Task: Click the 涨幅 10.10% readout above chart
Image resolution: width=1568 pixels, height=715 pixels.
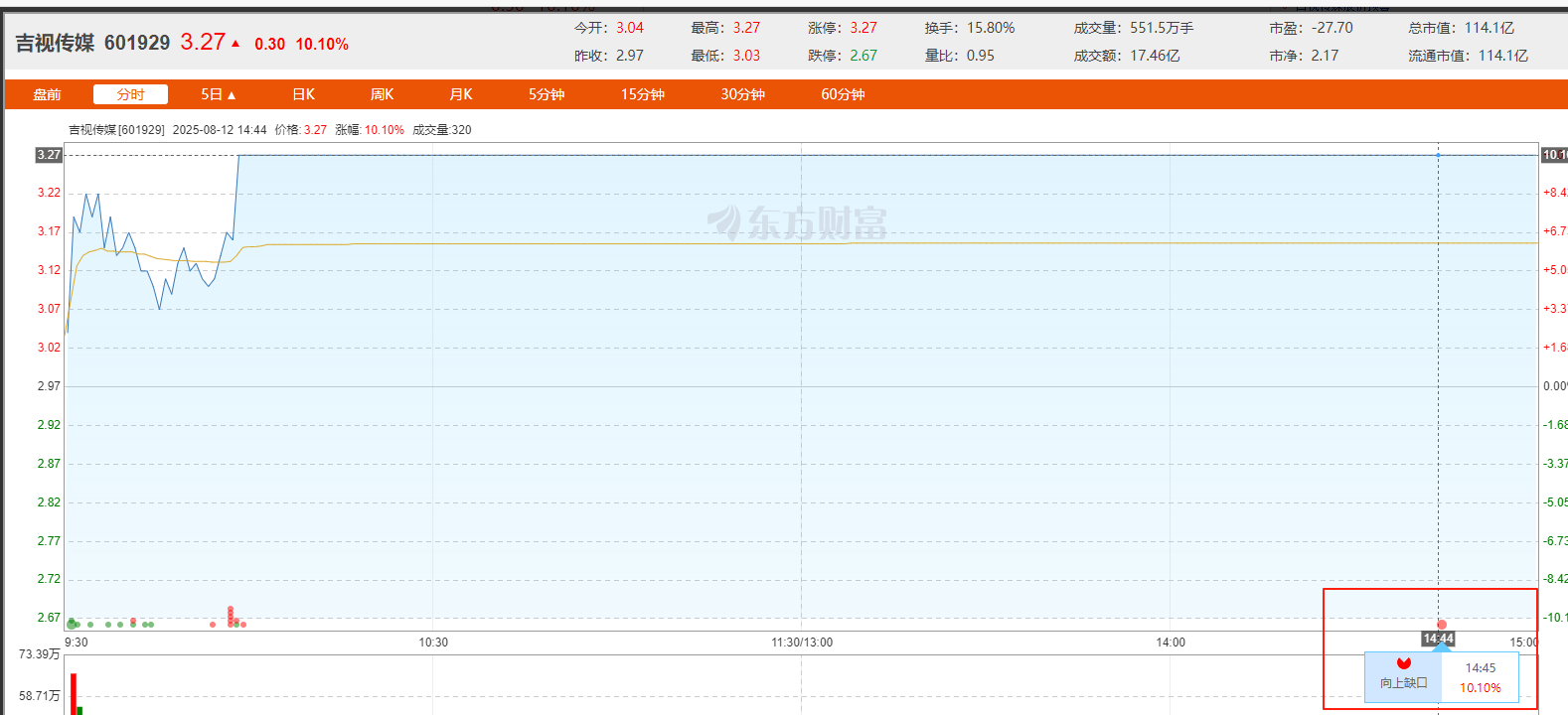Action: coord(370,130)
